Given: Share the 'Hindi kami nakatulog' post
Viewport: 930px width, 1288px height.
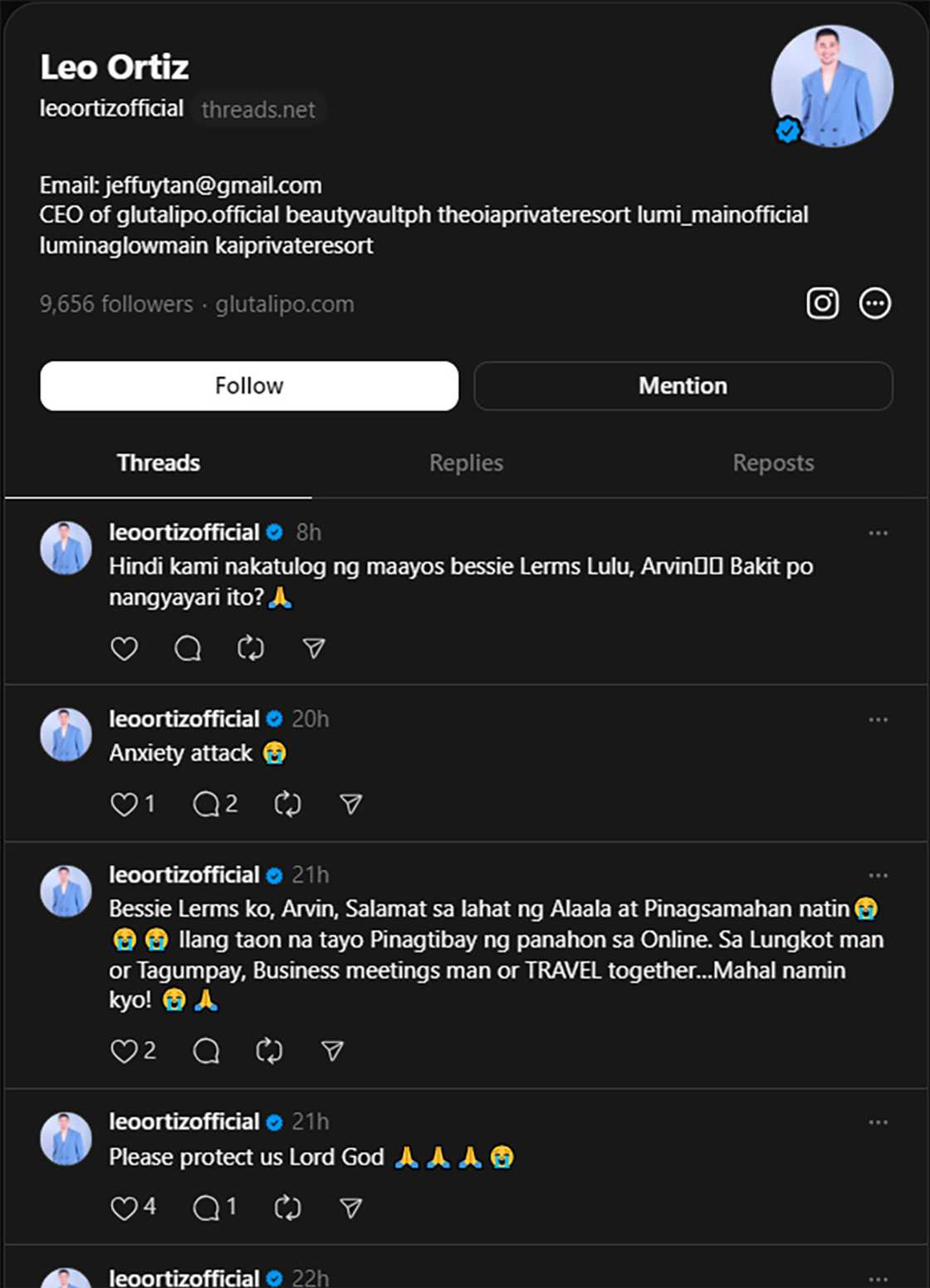Looking at the screenshot, I should tap(314, 648).
